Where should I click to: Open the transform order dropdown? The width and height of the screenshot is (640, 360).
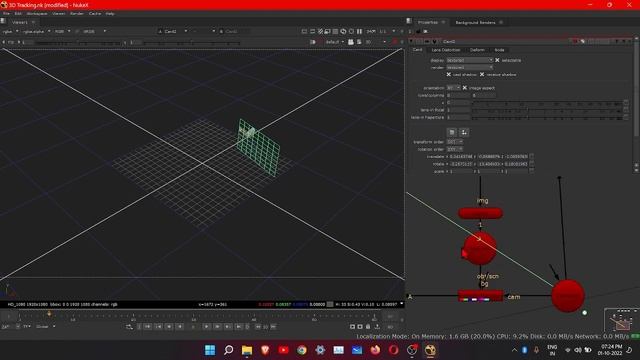coord(454,142)
